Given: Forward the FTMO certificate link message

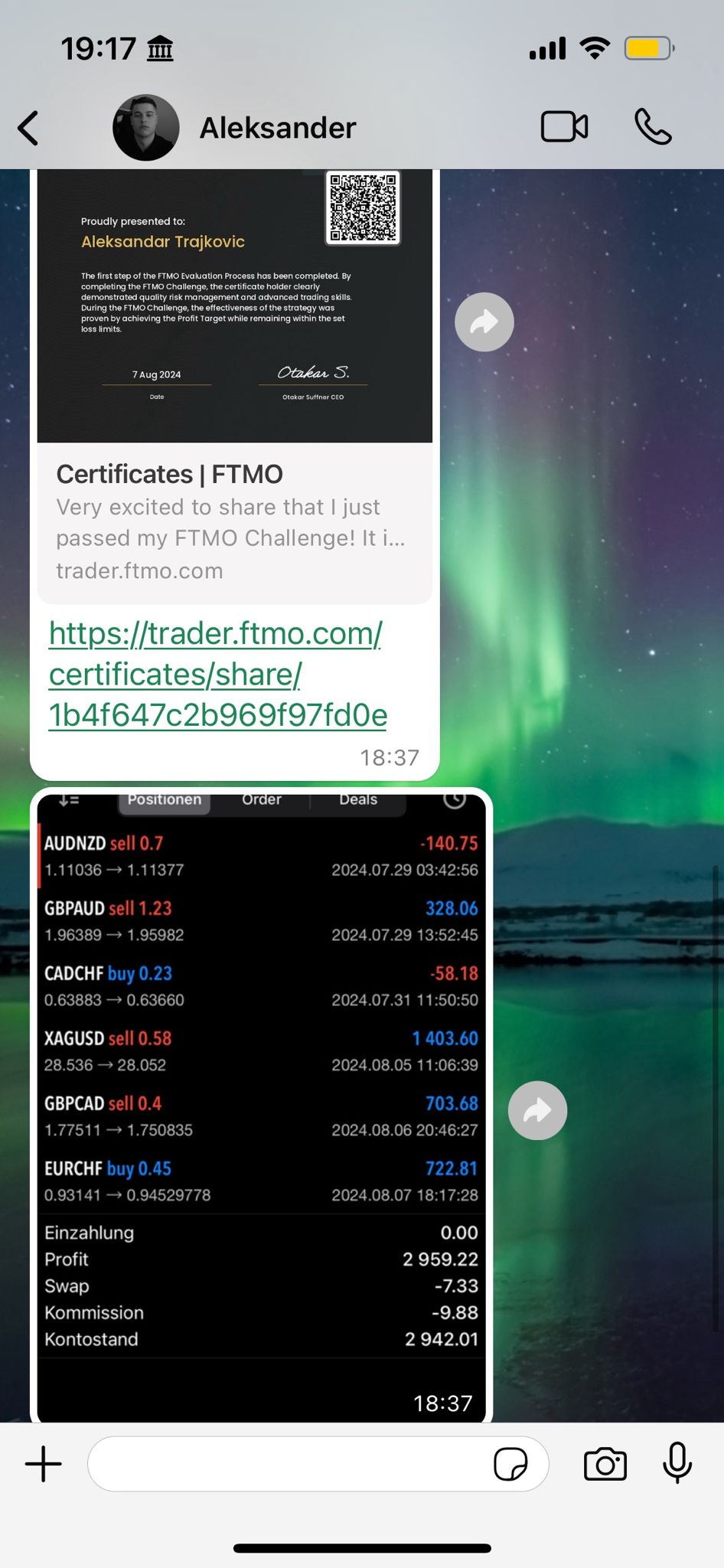Looking at the screenshot, I should click(x=484, y=322).
